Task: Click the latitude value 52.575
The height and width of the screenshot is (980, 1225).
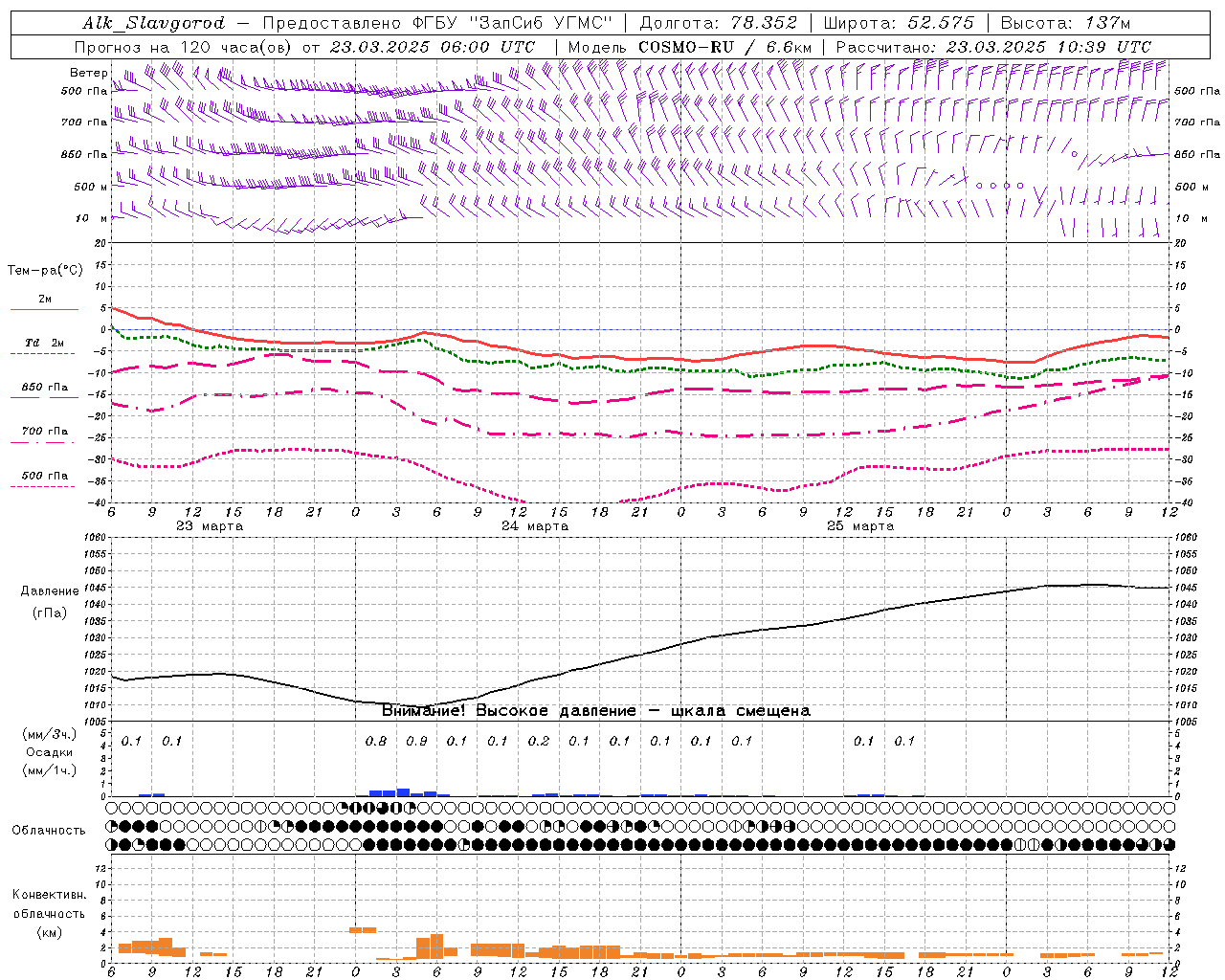Action: click(941, 23)
